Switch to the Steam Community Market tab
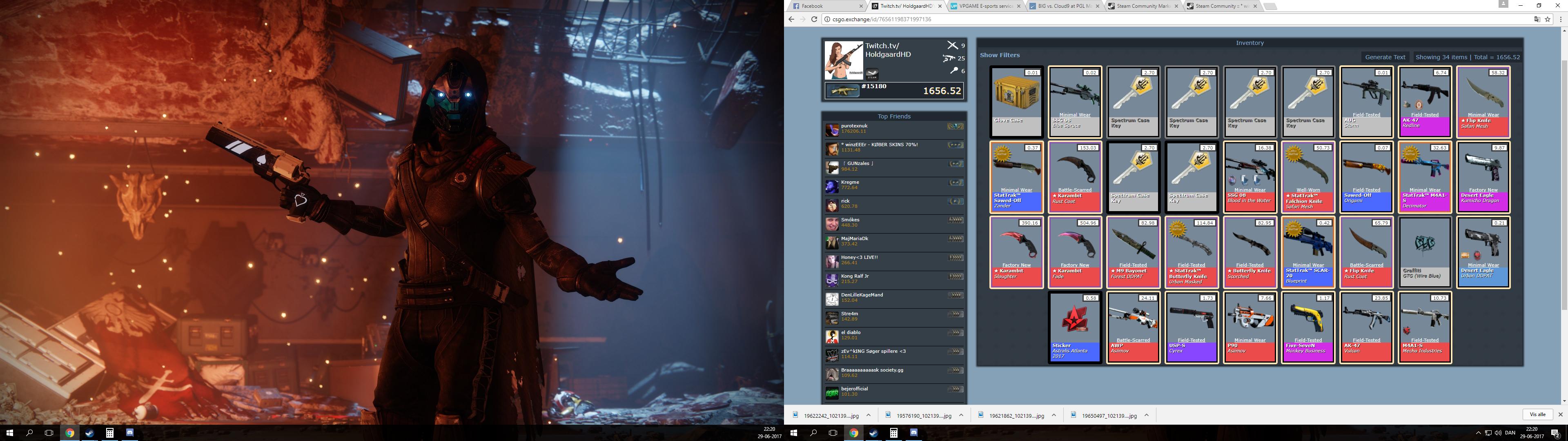The width and height of the screenshot is (1568, 441). pyautogui.click(x=1143, y=6)
